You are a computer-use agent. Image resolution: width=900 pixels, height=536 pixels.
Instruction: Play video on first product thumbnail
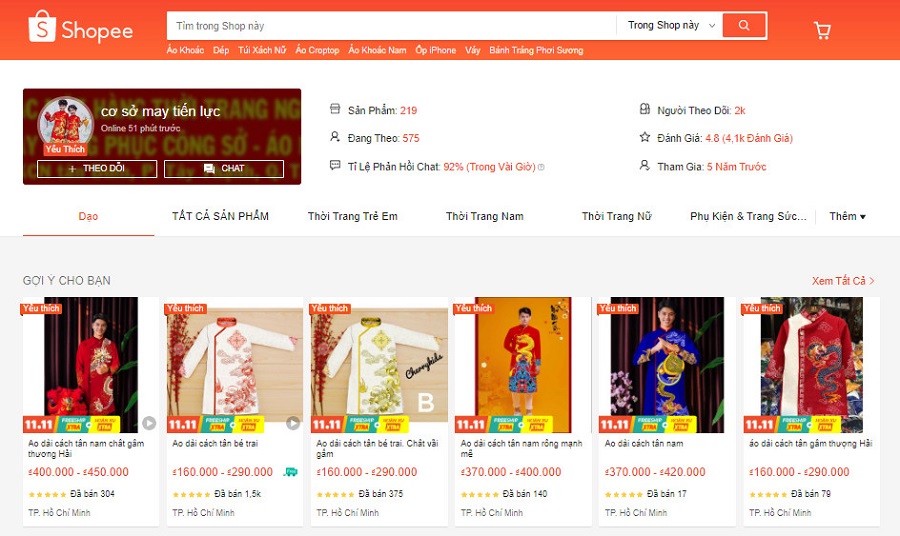pos(149,423)
